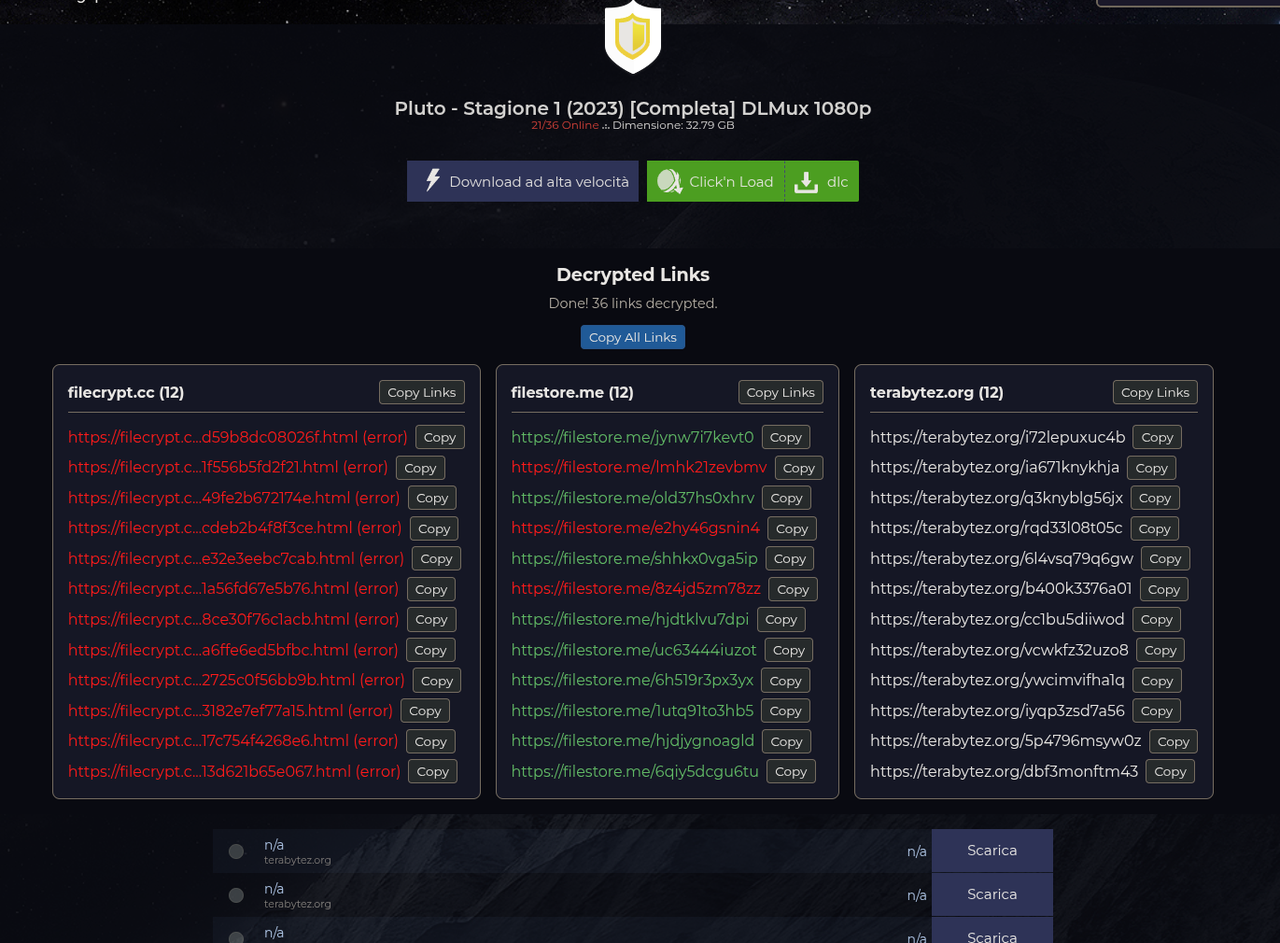The image size is (1280, 943).
Task: Open filestore.me/e2hy46gsnin4 link
Action: point(635,528)
